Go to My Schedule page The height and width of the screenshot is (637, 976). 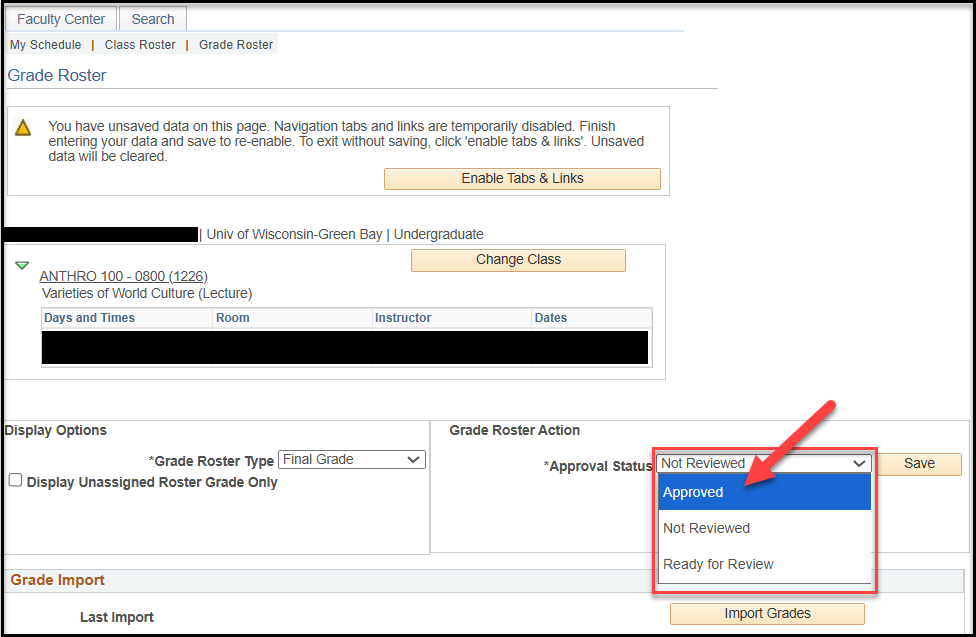[x=46, y=45]
